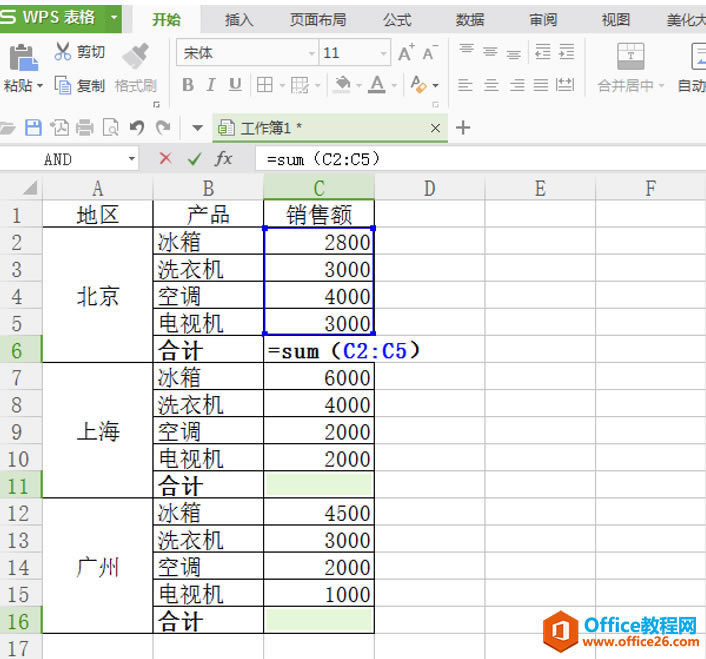Toggle Italic formatting

210,85
